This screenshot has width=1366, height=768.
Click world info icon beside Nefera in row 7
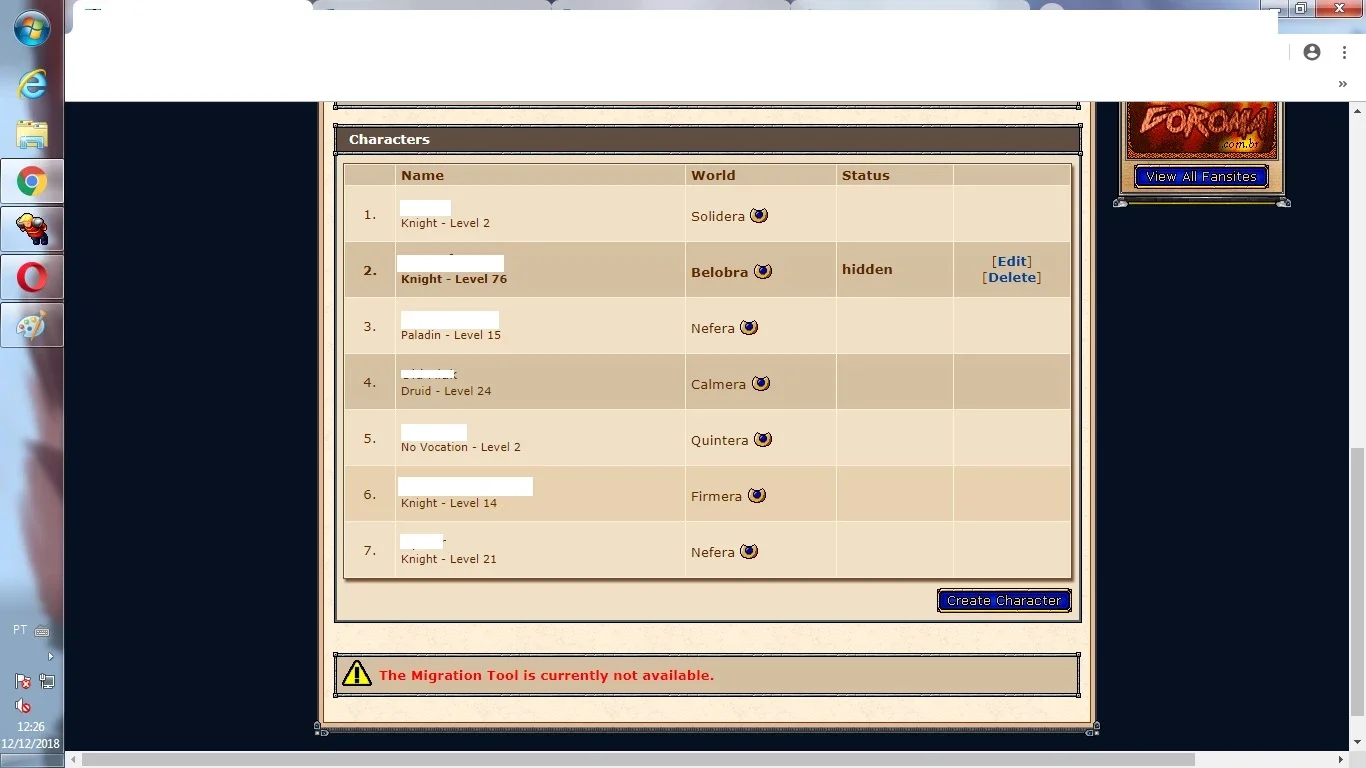pos(749,551)
